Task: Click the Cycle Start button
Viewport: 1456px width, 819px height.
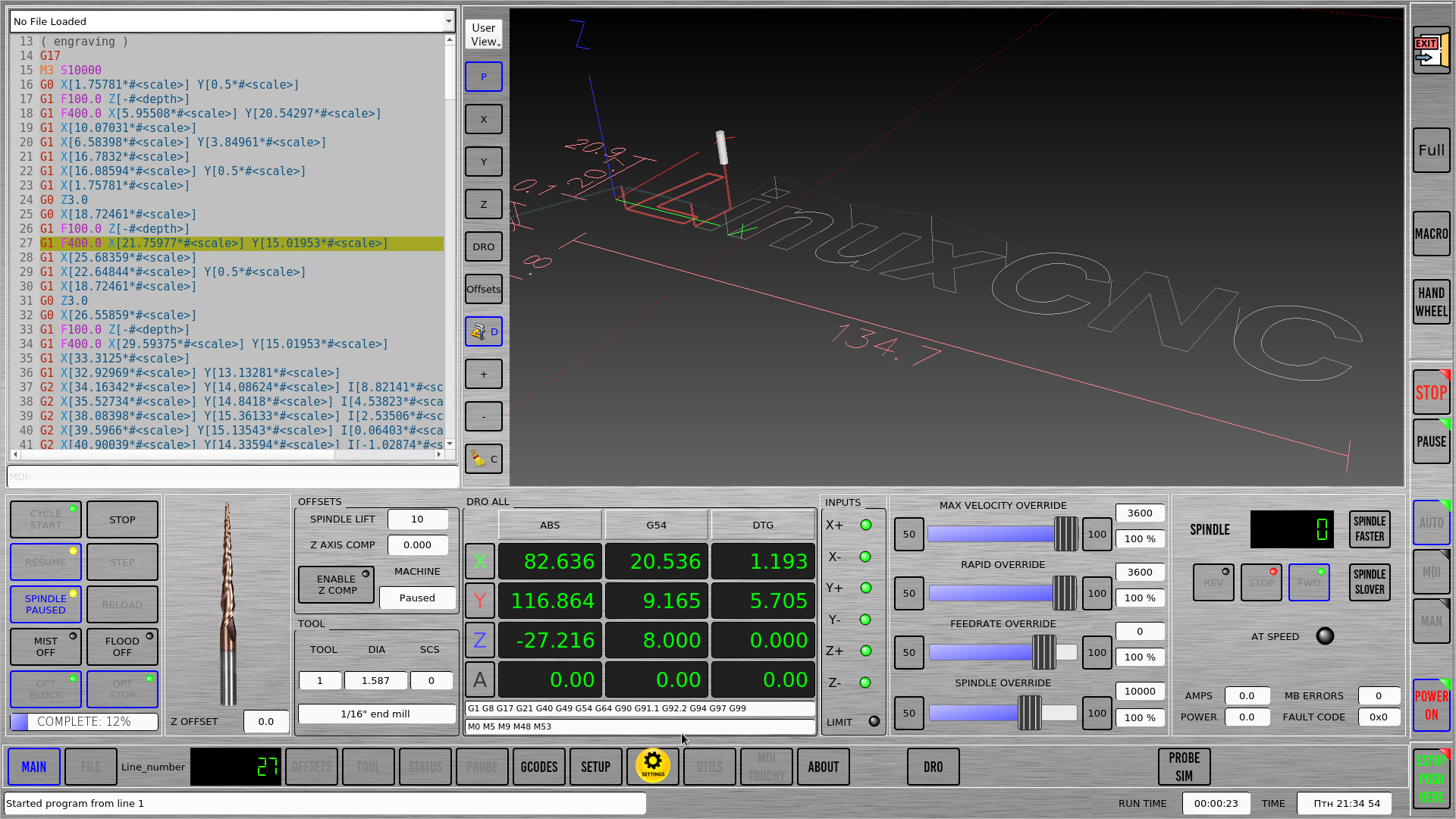Action: click(x=45, y=519)
